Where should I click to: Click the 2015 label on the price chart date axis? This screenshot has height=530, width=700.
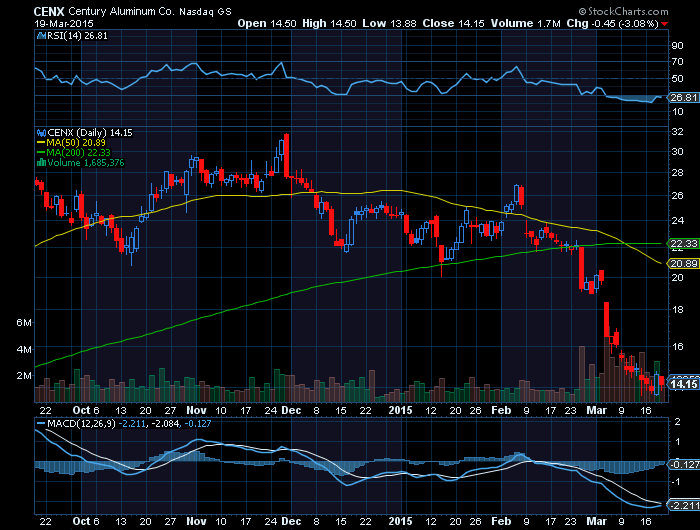tap(400, 410)
